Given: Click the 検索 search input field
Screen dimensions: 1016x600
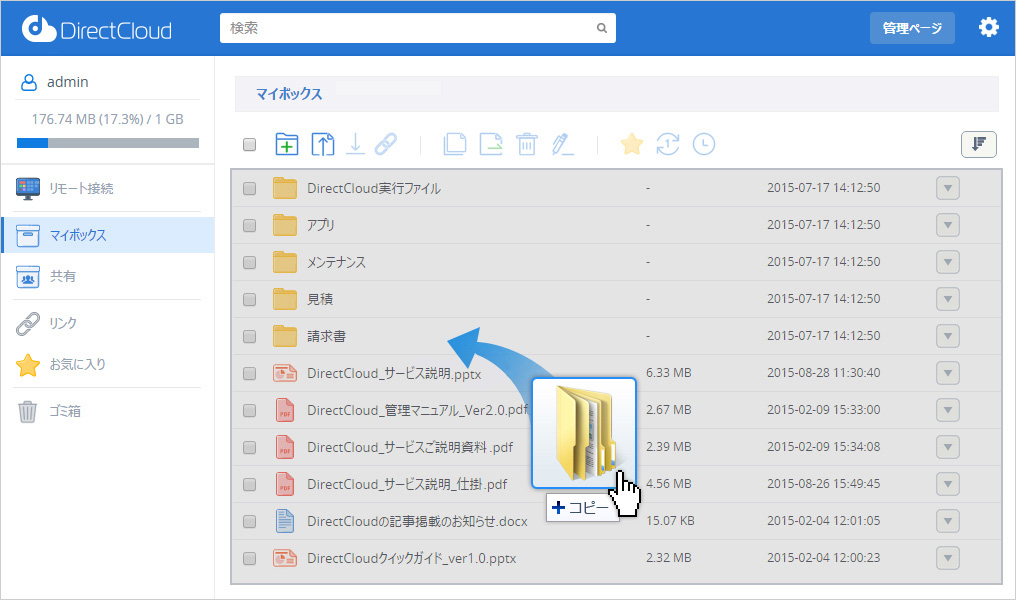Looking at the screenshot, I should pos(418,29).
